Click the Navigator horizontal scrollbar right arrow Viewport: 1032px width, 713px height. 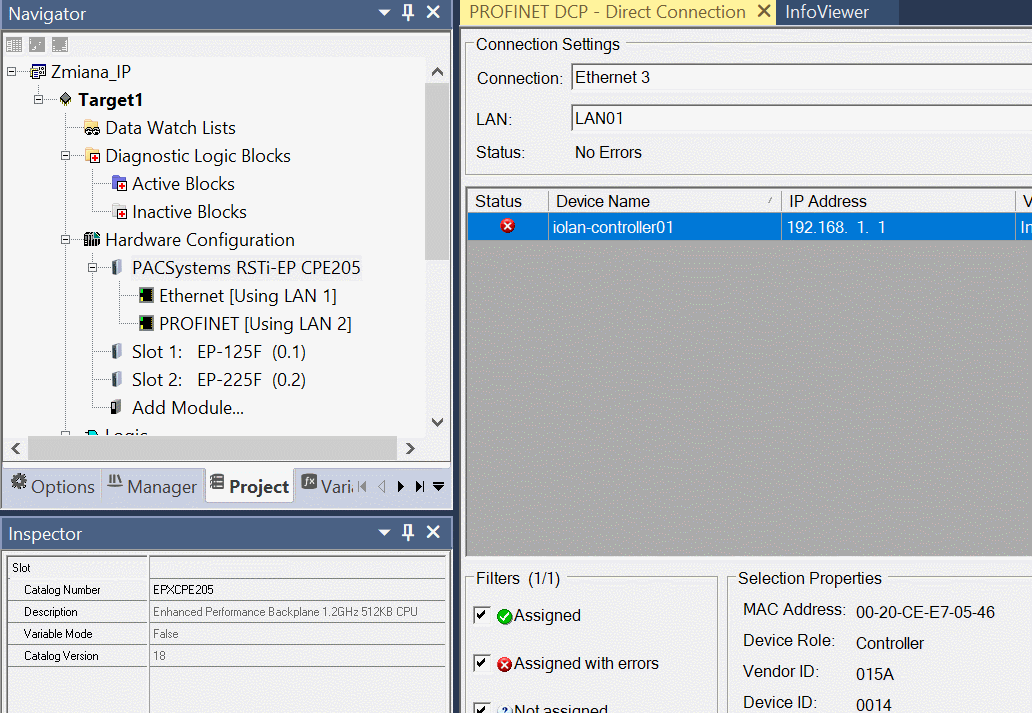coord(411,448)
